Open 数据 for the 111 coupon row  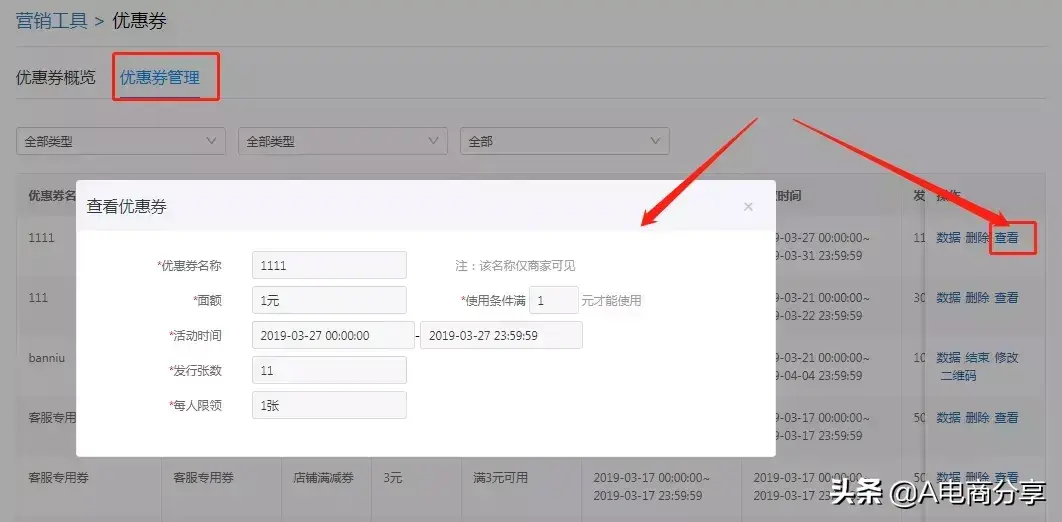[948, 297]
